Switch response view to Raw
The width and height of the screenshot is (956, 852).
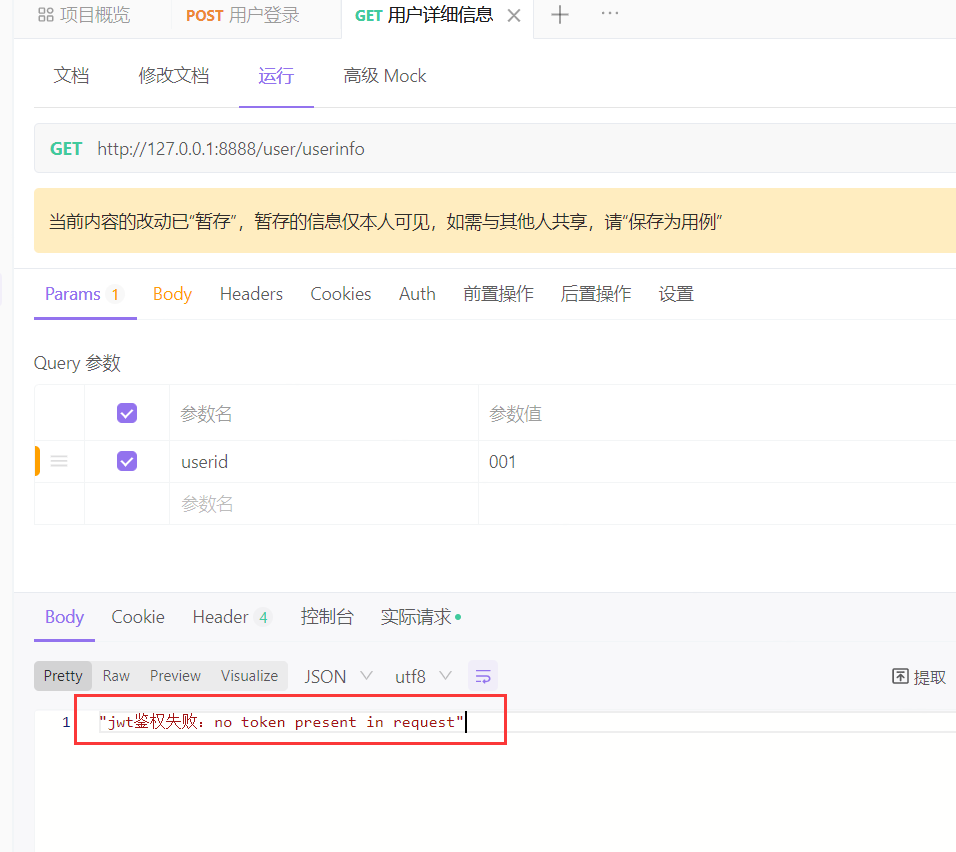[115, 675]
